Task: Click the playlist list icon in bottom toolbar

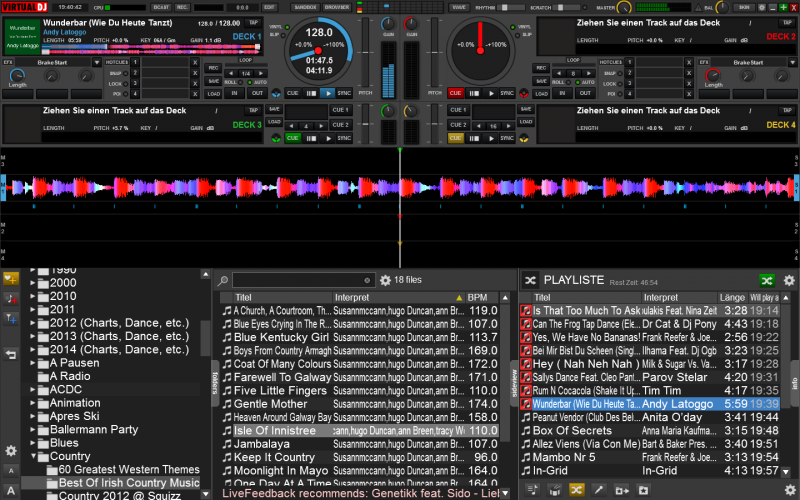Action: pos(532,490)
